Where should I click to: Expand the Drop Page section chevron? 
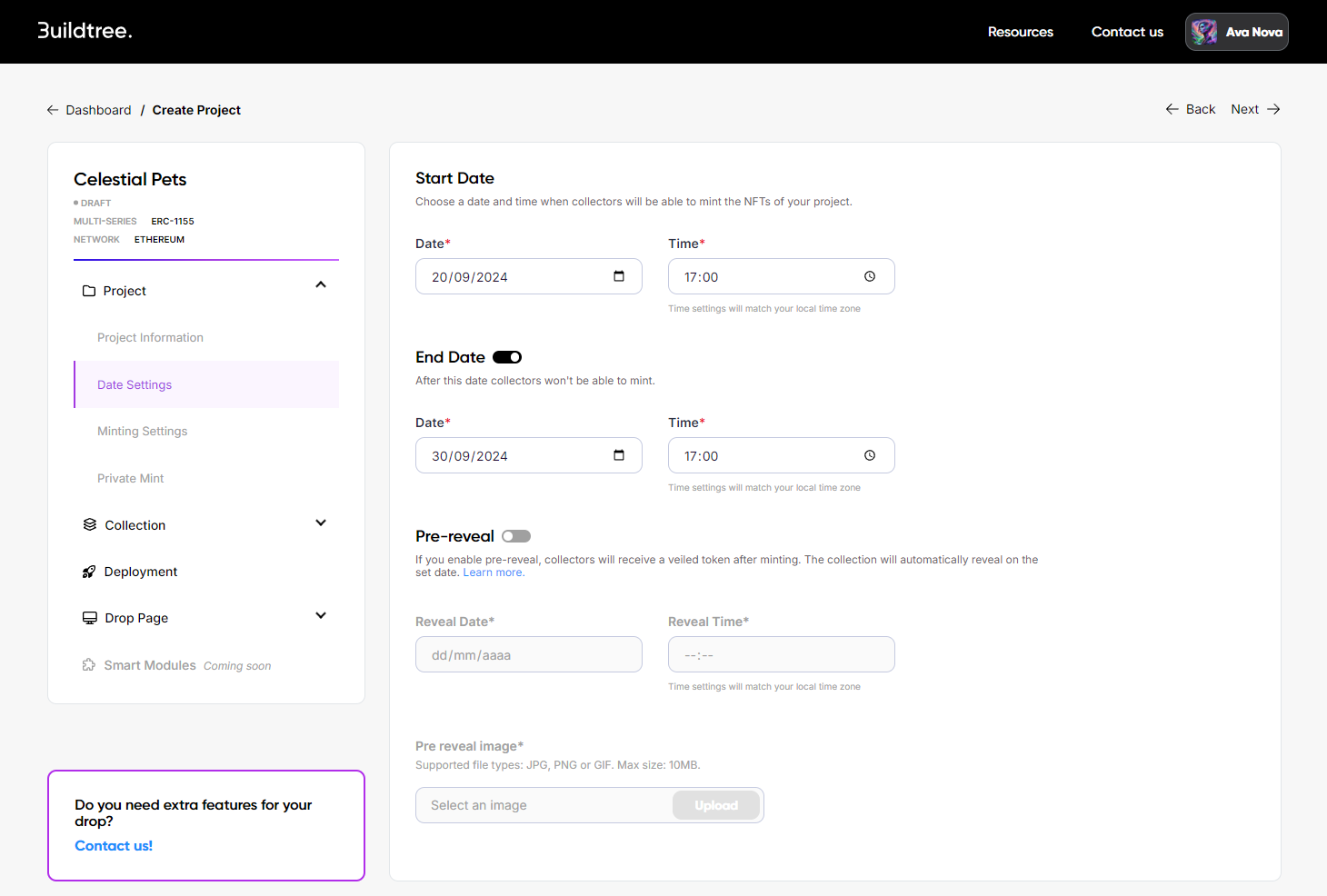[x=321, y=616]
